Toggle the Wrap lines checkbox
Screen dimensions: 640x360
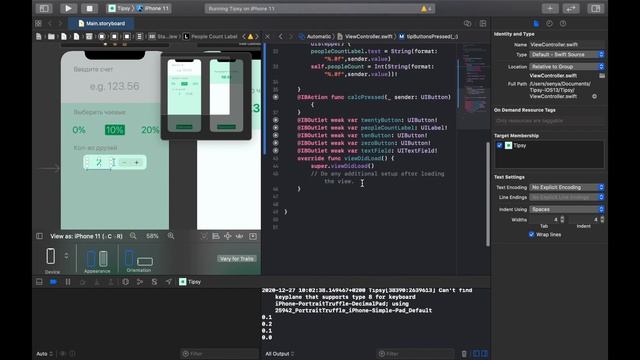(531, 234)
